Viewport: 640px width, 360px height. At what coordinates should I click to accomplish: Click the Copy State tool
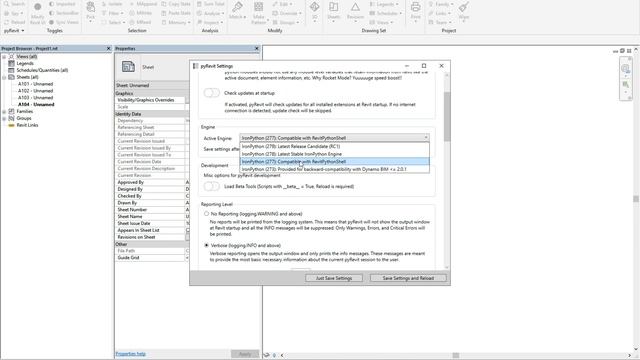[x=176, y=4]
